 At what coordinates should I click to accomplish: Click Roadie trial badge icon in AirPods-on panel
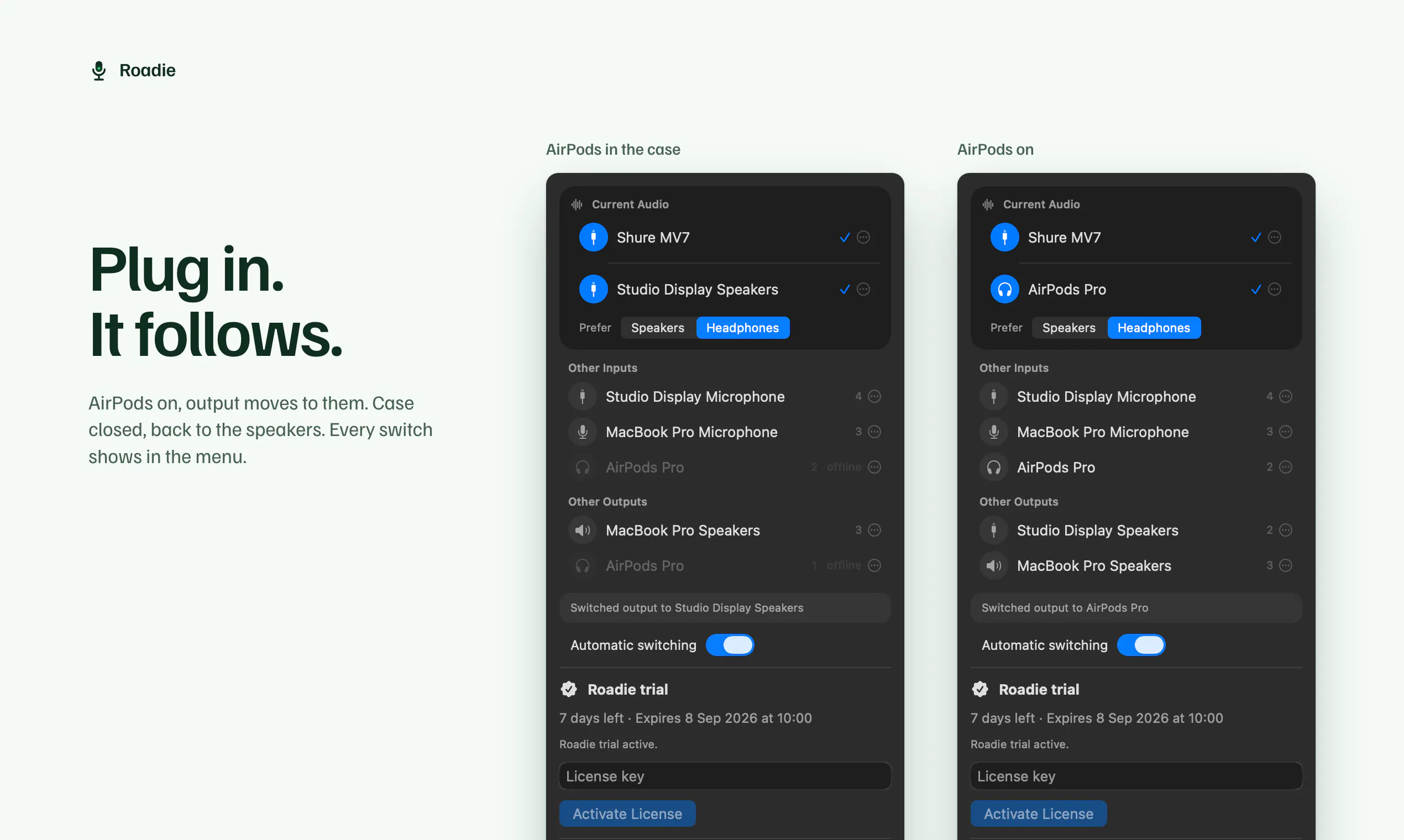[981, 690]
